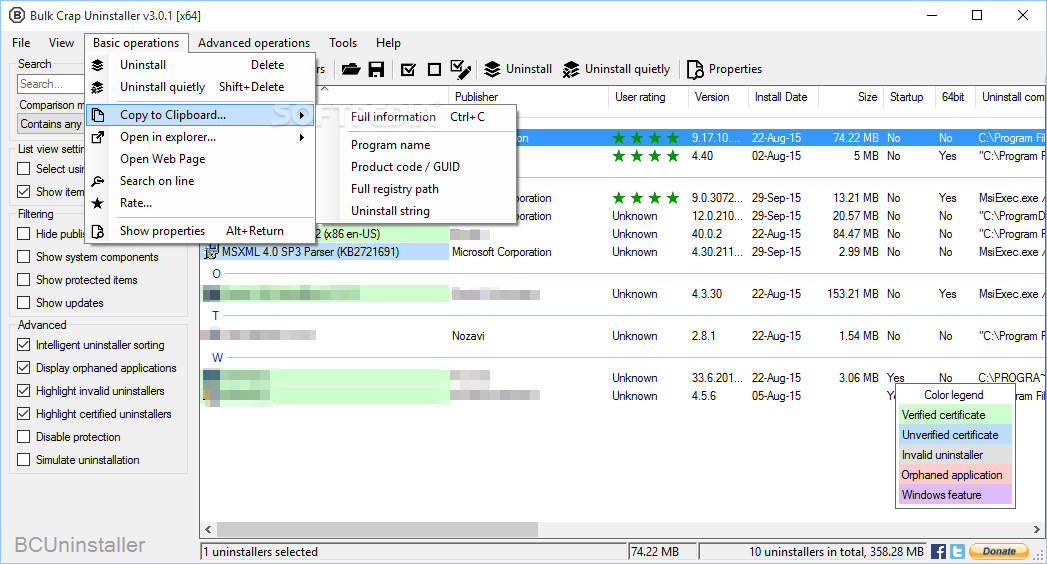
Task: Enable Show protected items
Action: tap(23, 280)
